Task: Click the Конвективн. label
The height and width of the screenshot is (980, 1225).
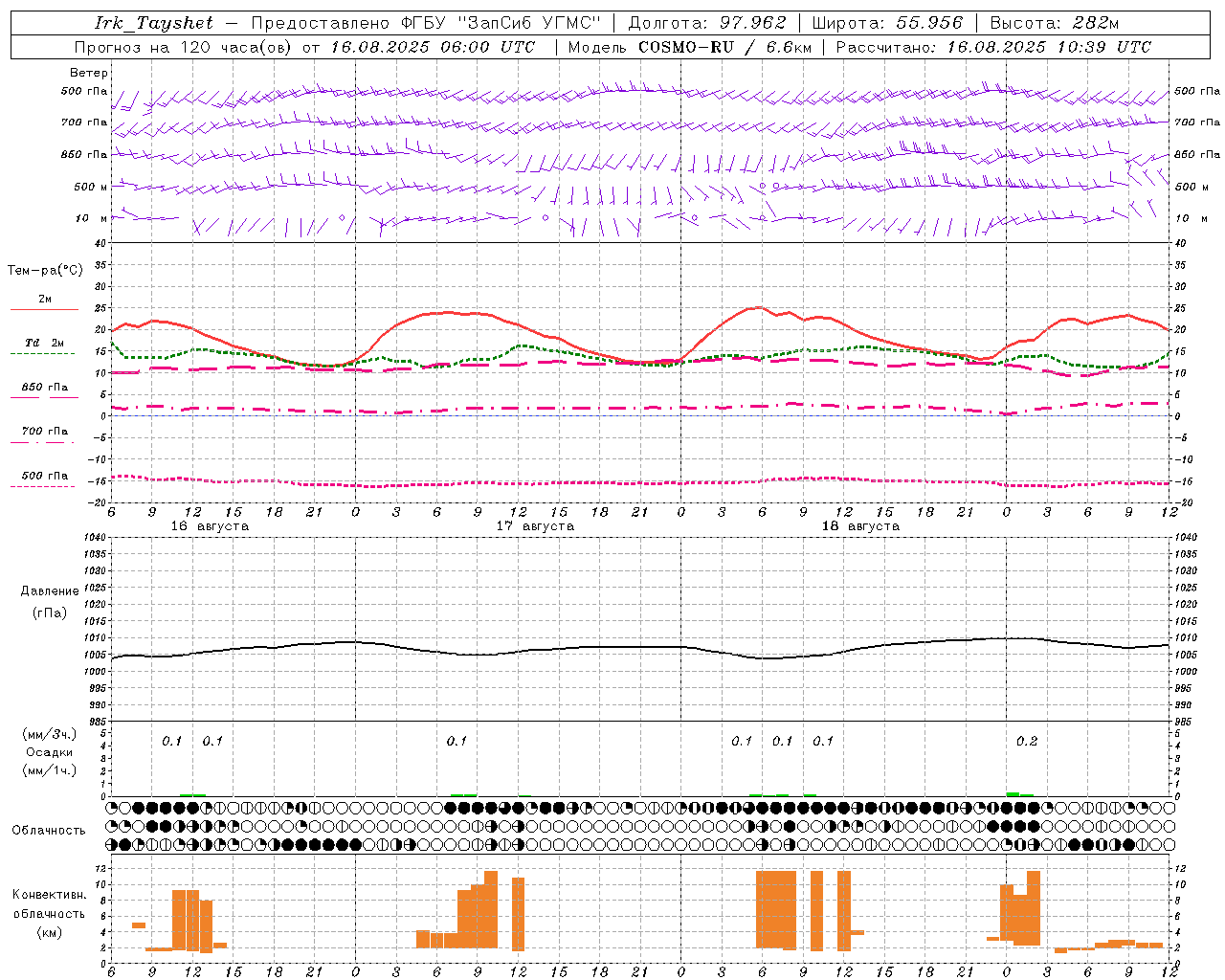Action: 49,894
